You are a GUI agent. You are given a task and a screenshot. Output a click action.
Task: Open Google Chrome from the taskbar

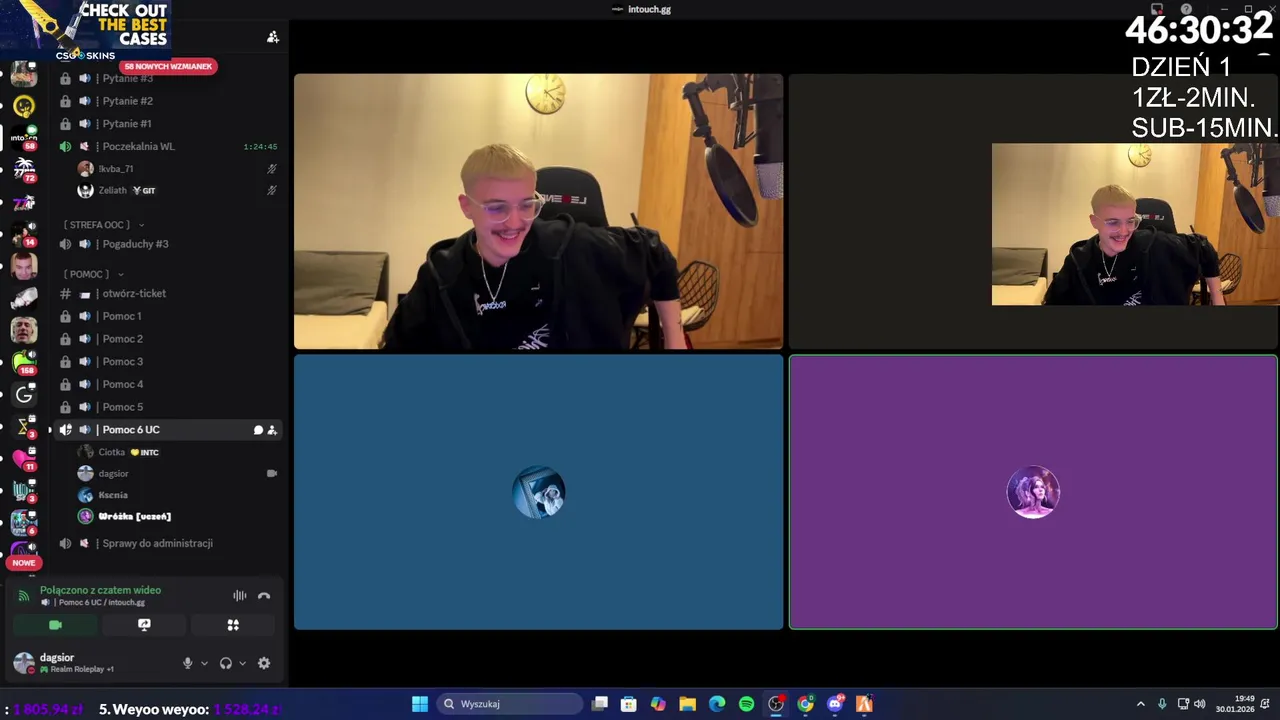pyautogui.click(x=805, y=704)
